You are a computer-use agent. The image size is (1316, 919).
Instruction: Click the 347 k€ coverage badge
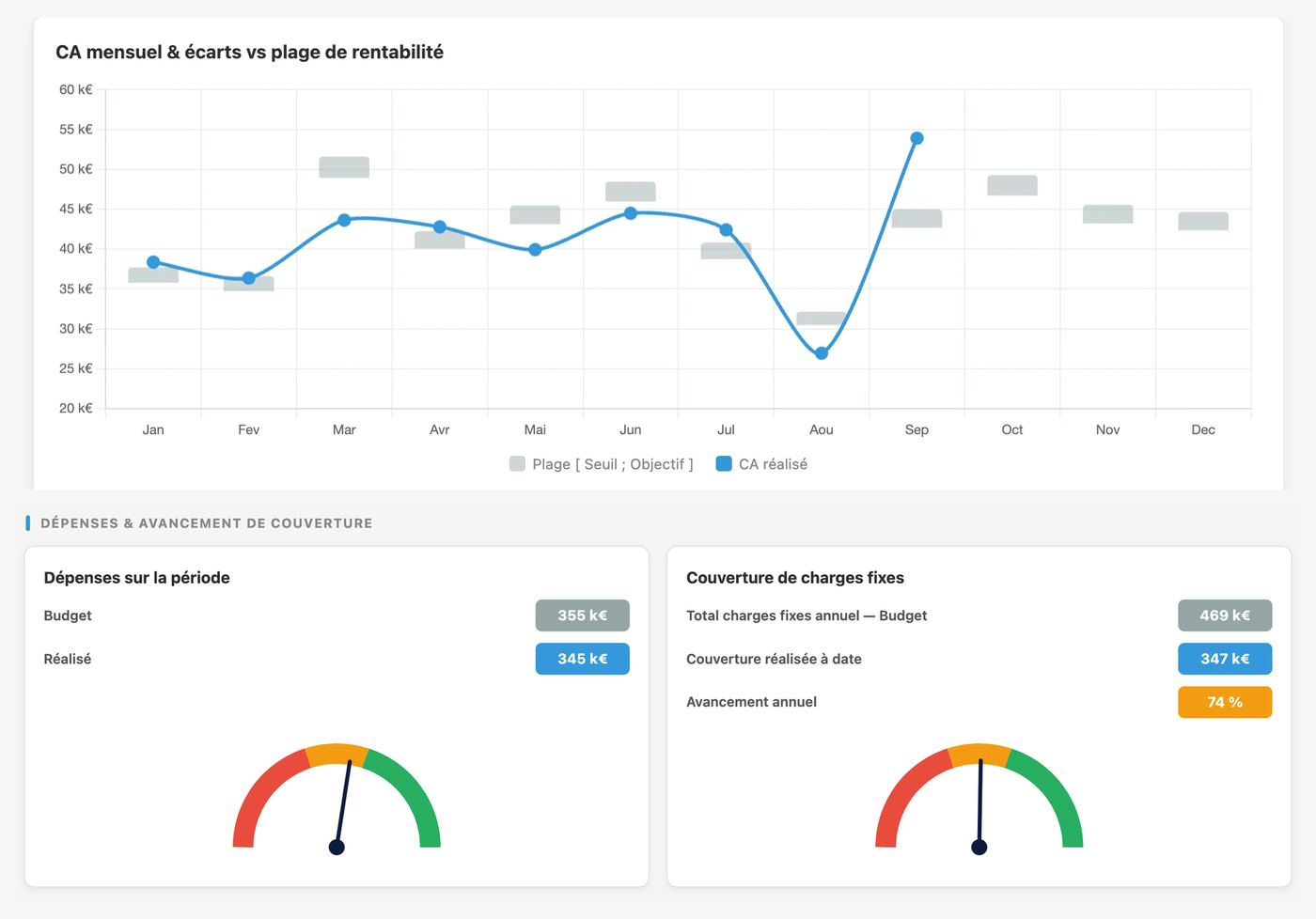click(1225, 659)
